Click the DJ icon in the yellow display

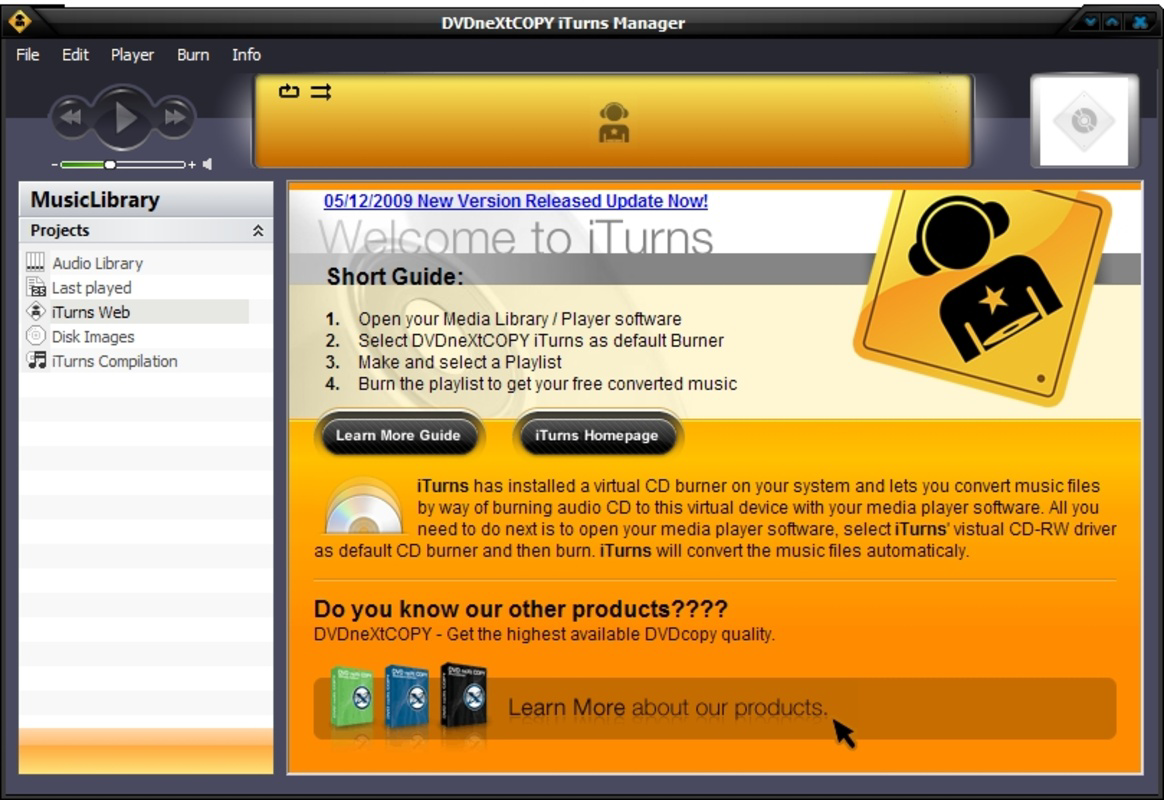[614, 122]
